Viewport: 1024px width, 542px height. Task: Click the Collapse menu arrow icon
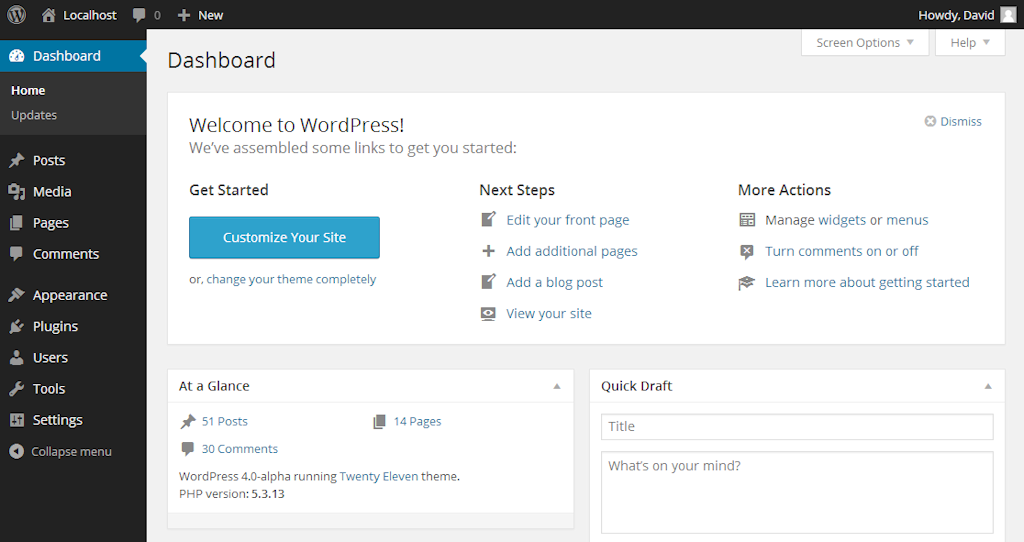tap(17, 451)
